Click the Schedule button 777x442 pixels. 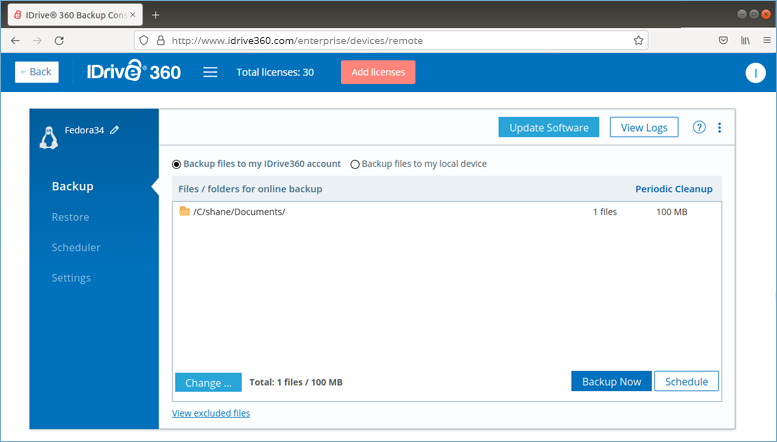[686, 381]
